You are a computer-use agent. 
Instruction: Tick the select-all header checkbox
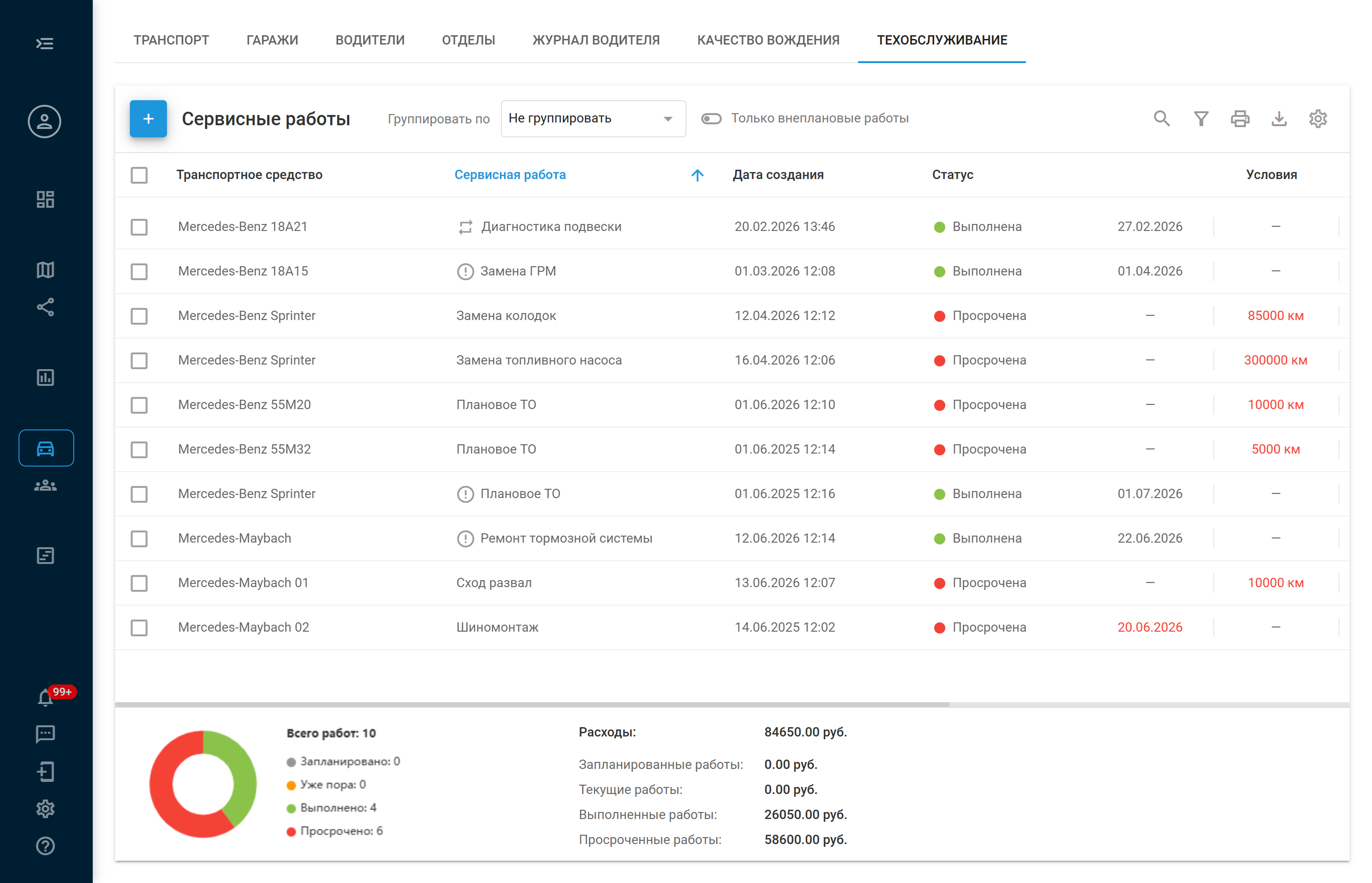coord(139,175)
